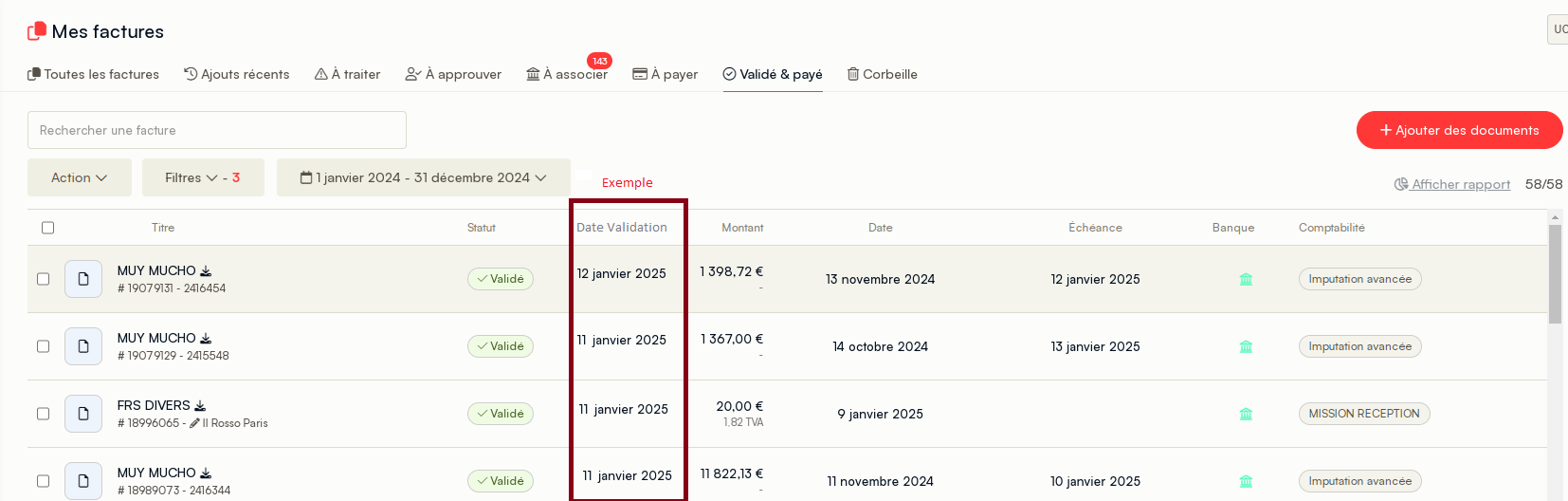
Task: Select checkbox for FRS DIVERS invoice
Action: pyautogui.click(x=44, y=414)
